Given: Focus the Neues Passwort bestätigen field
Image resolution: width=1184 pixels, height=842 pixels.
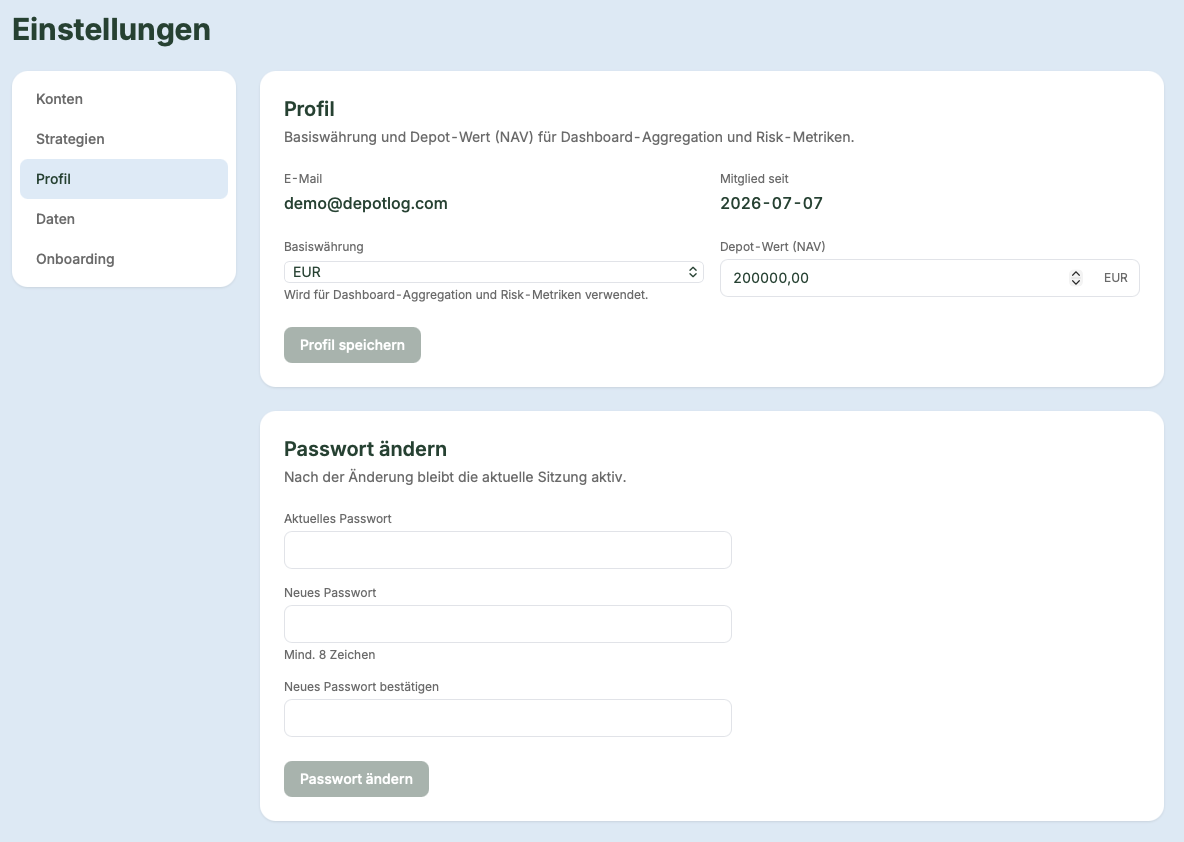Looking at the screenshot, I should click(x=507, y=718).
